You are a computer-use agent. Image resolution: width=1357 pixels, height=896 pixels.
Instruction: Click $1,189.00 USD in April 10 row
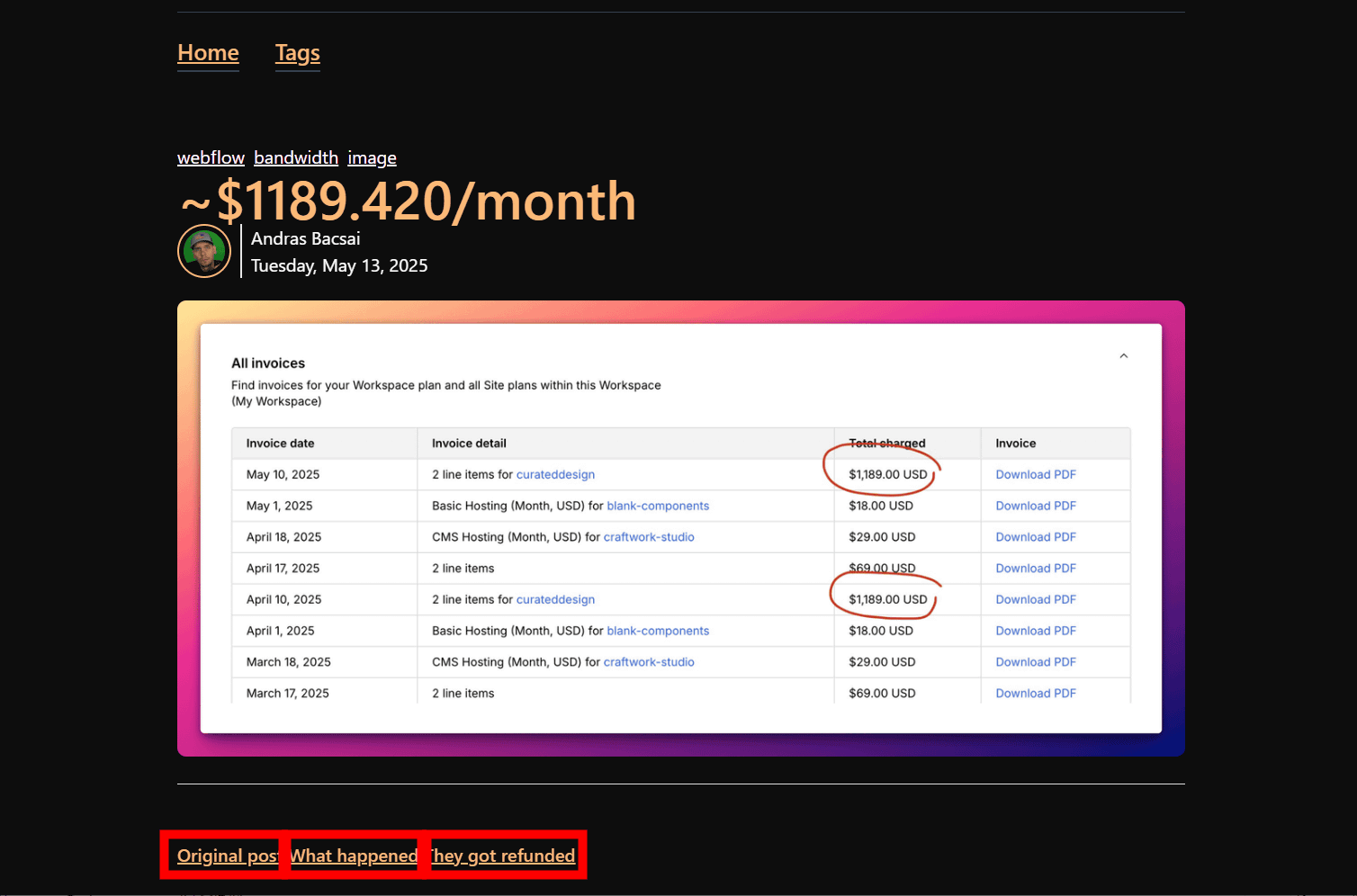pos(888,599)
